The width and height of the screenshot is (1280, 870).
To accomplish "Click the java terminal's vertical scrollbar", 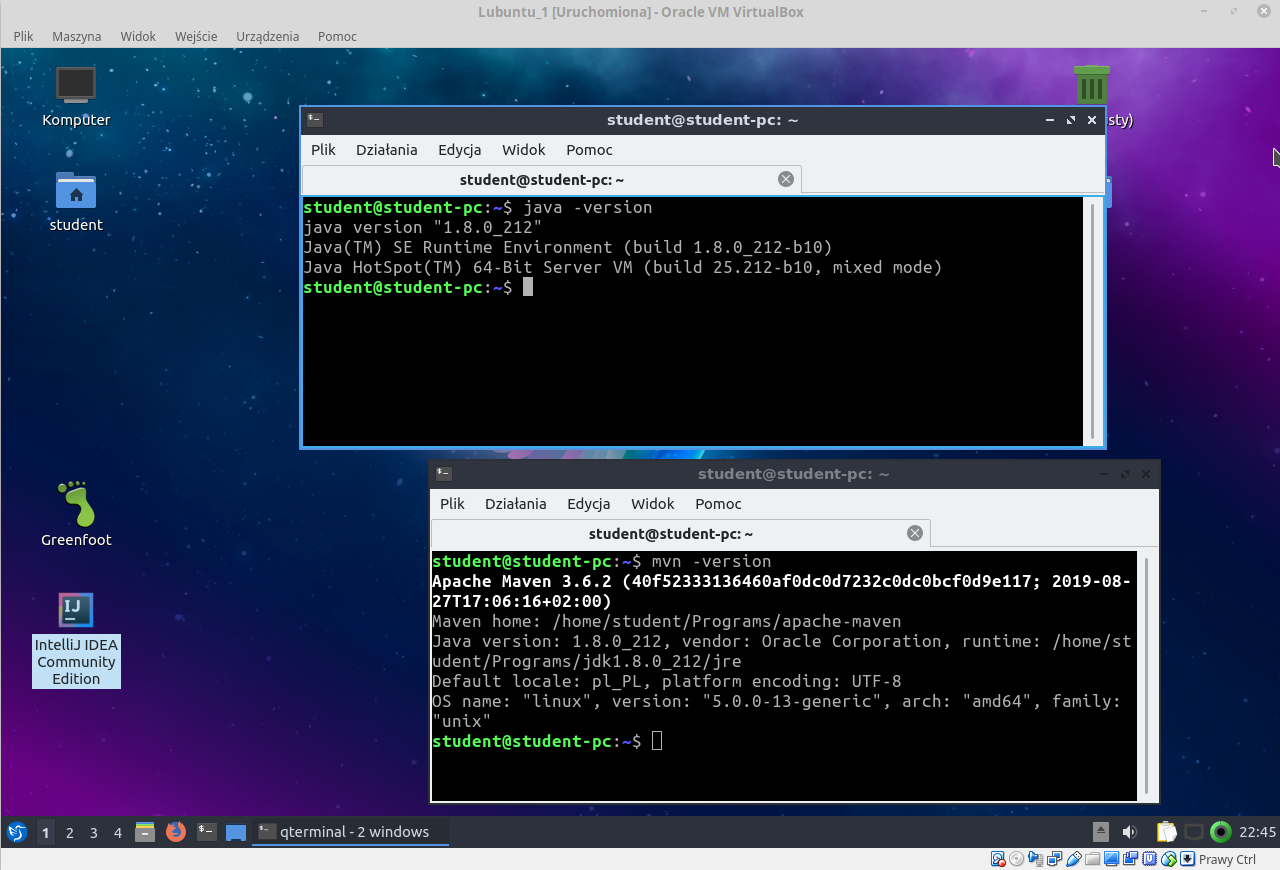I will [x=1092, y=320].
